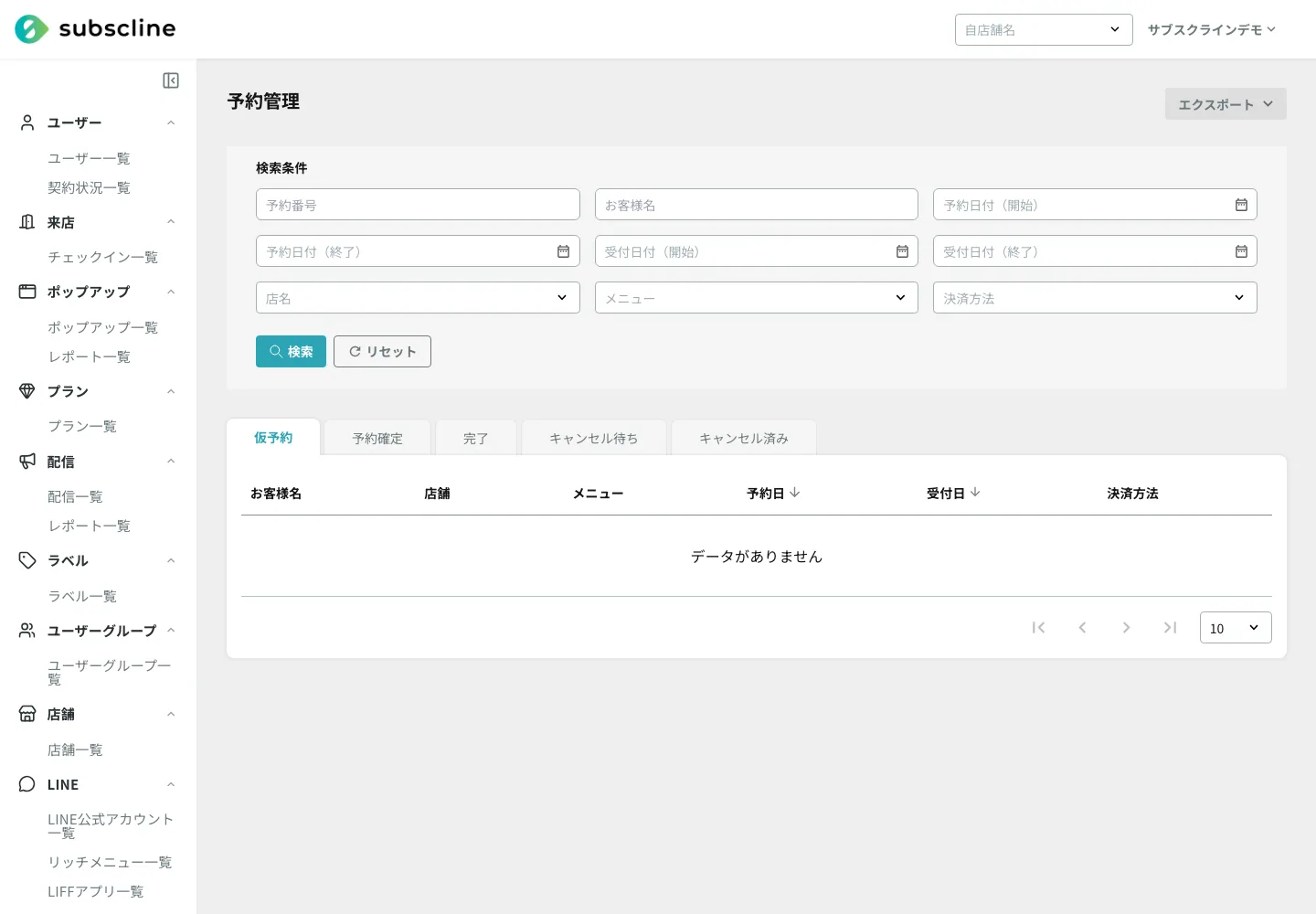Click the tag icon beside ラベル
The height and width of the screenshot is (914, 1316).
(27, 560)
